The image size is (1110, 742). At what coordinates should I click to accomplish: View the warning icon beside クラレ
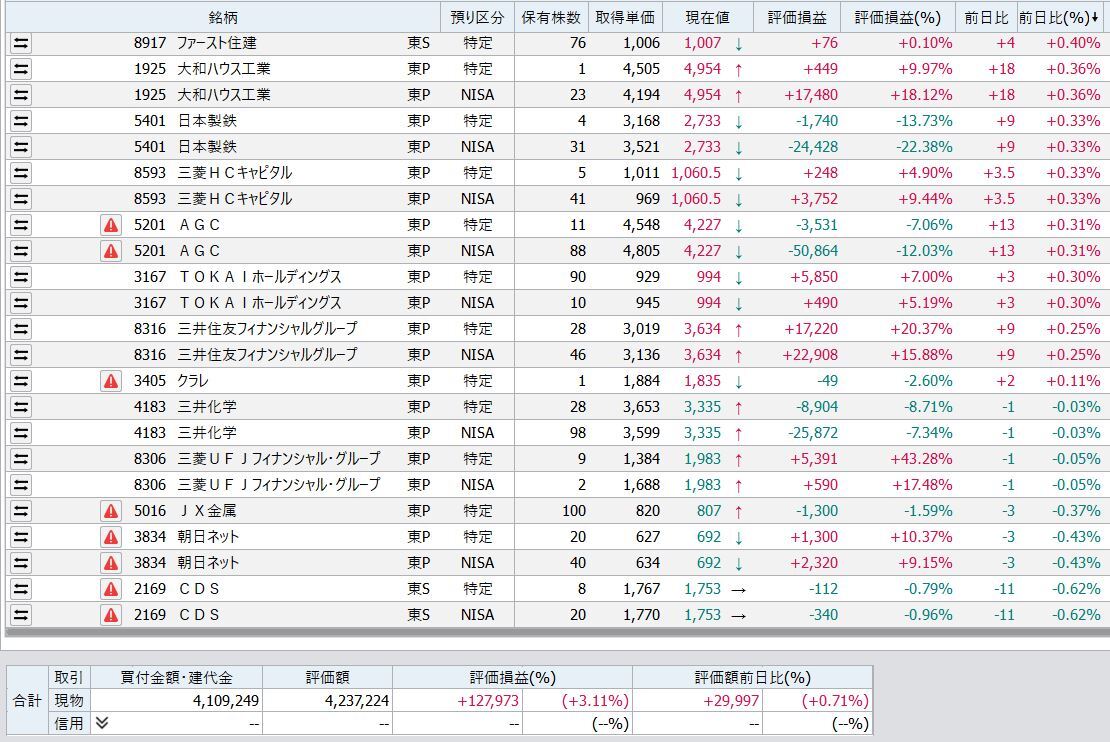(111, 381)
